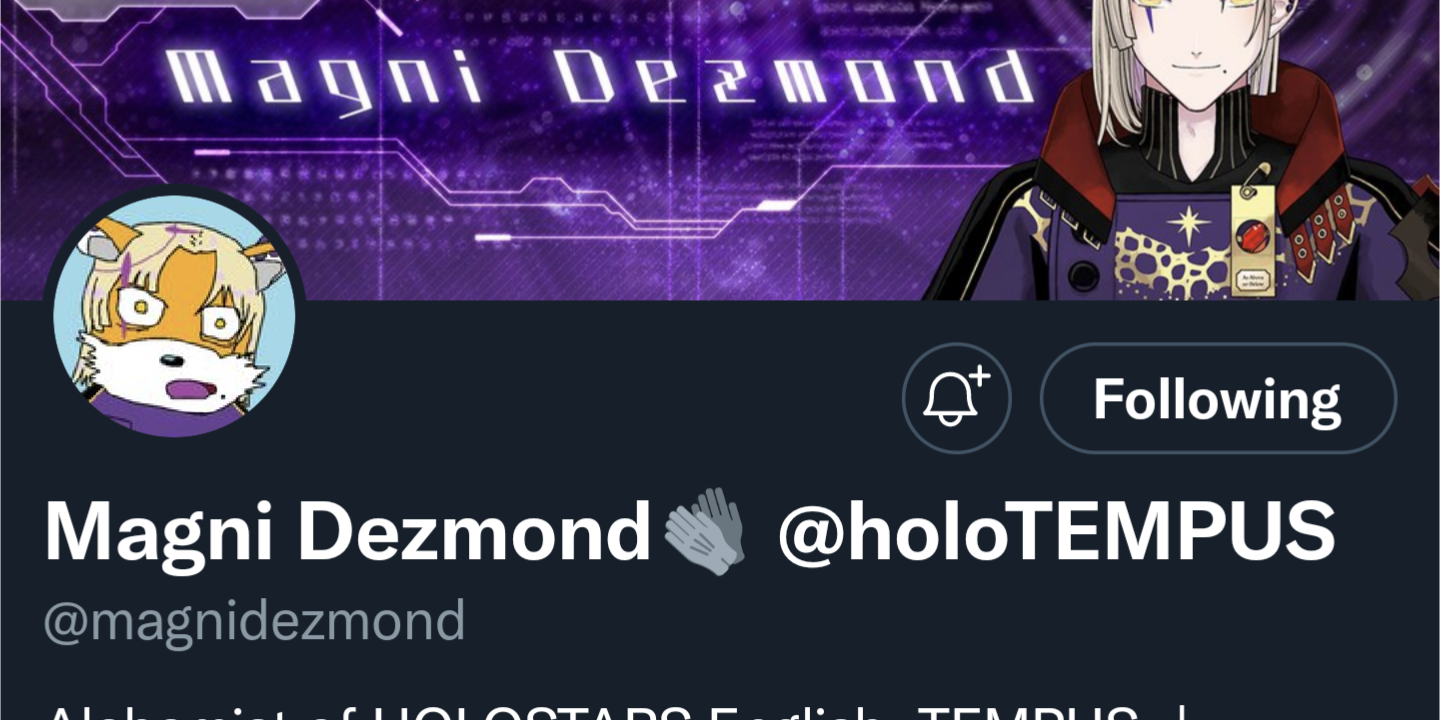Image resolution: width=1440 pixels, height=720 pixels.
Task: Click the plus sign on the bell icon
Action: tap(978, 377)
